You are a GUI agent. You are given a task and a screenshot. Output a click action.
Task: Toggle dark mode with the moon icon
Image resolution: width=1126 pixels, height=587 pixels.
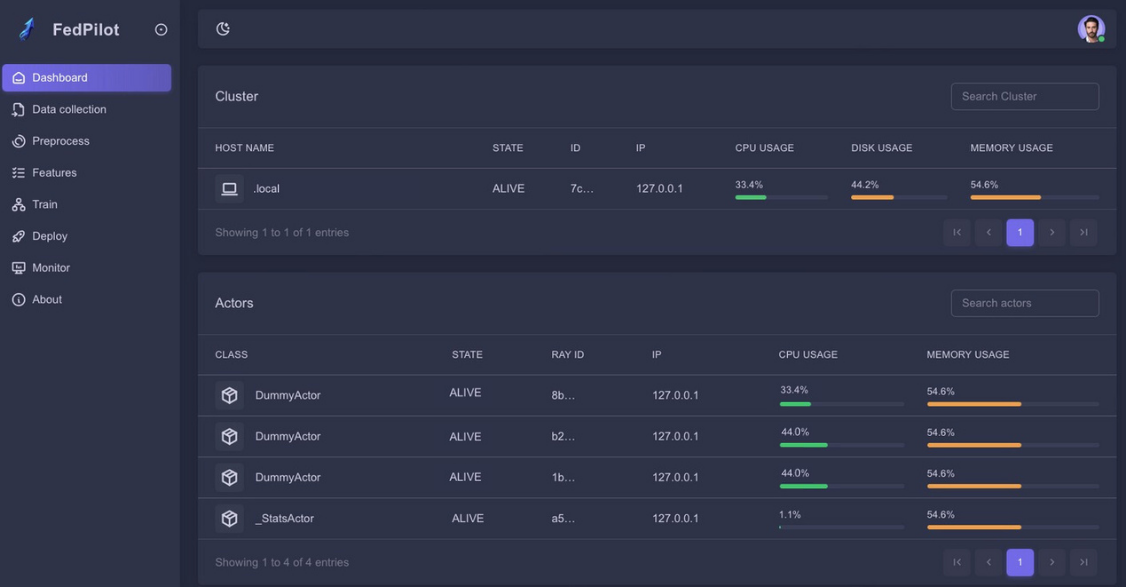[222, 29]
